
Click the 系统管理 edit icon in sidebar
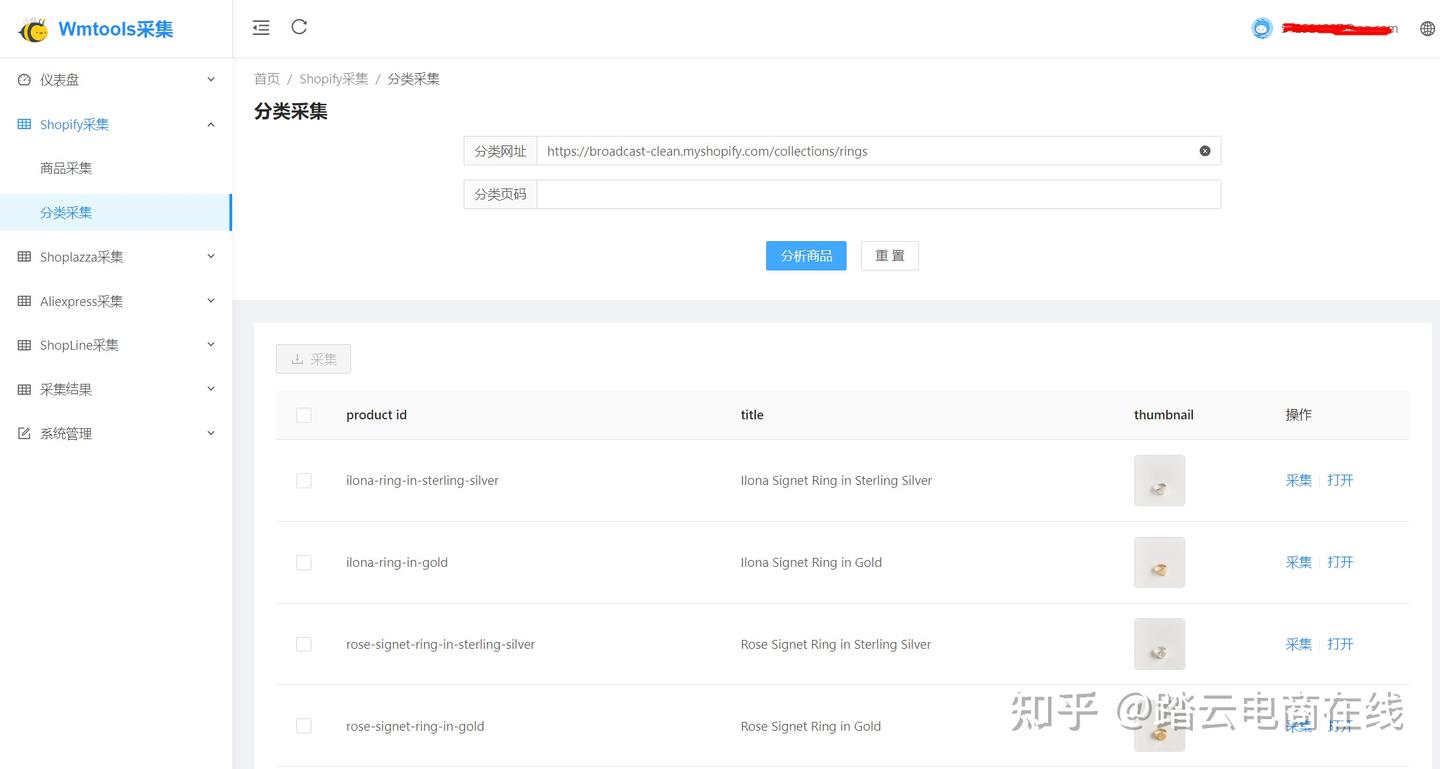tap(23, 433)
